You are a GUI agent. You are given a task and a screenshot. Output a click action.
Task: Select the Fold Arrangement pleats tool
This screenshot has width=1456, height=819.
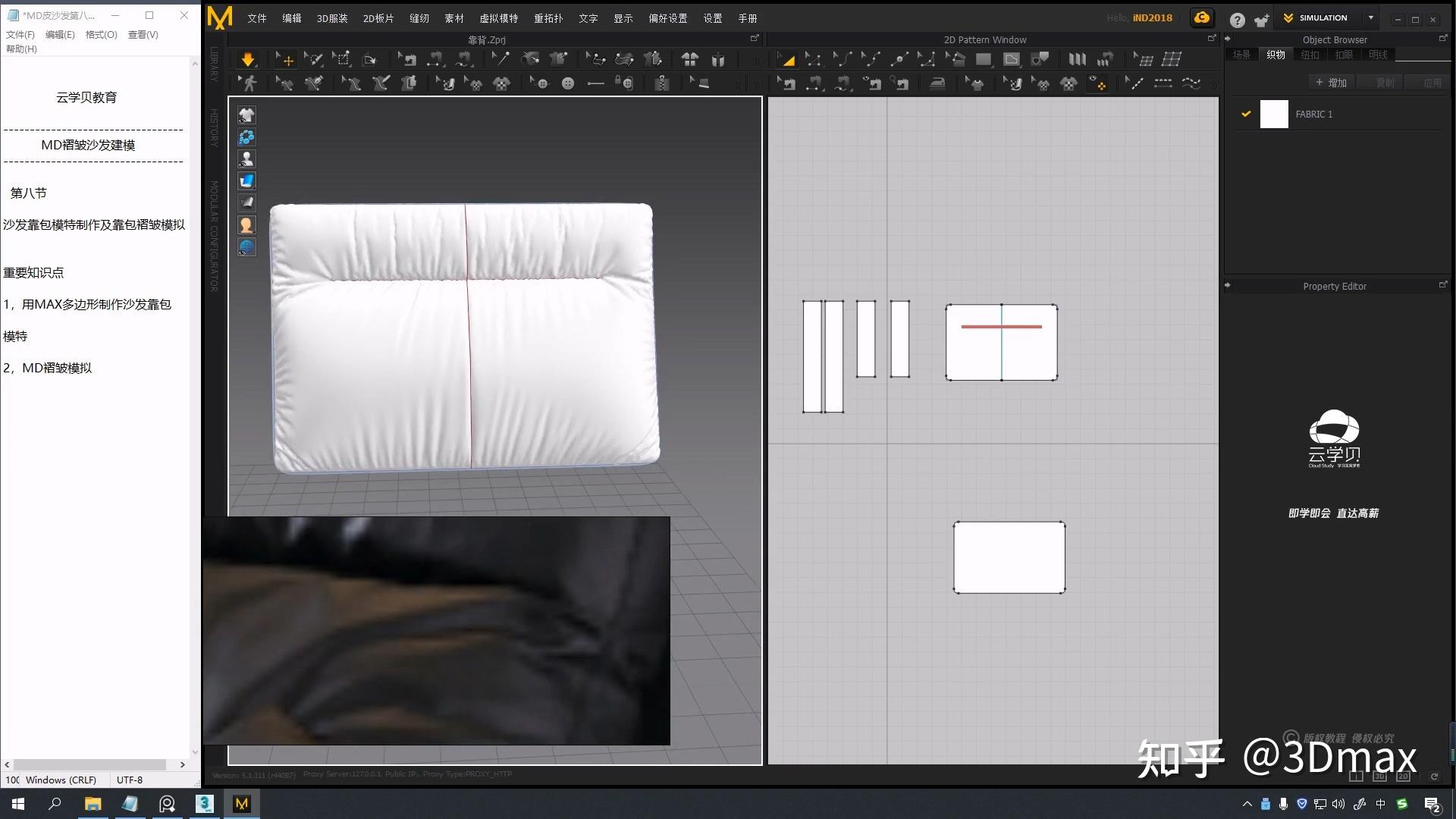pos(1078,59)
